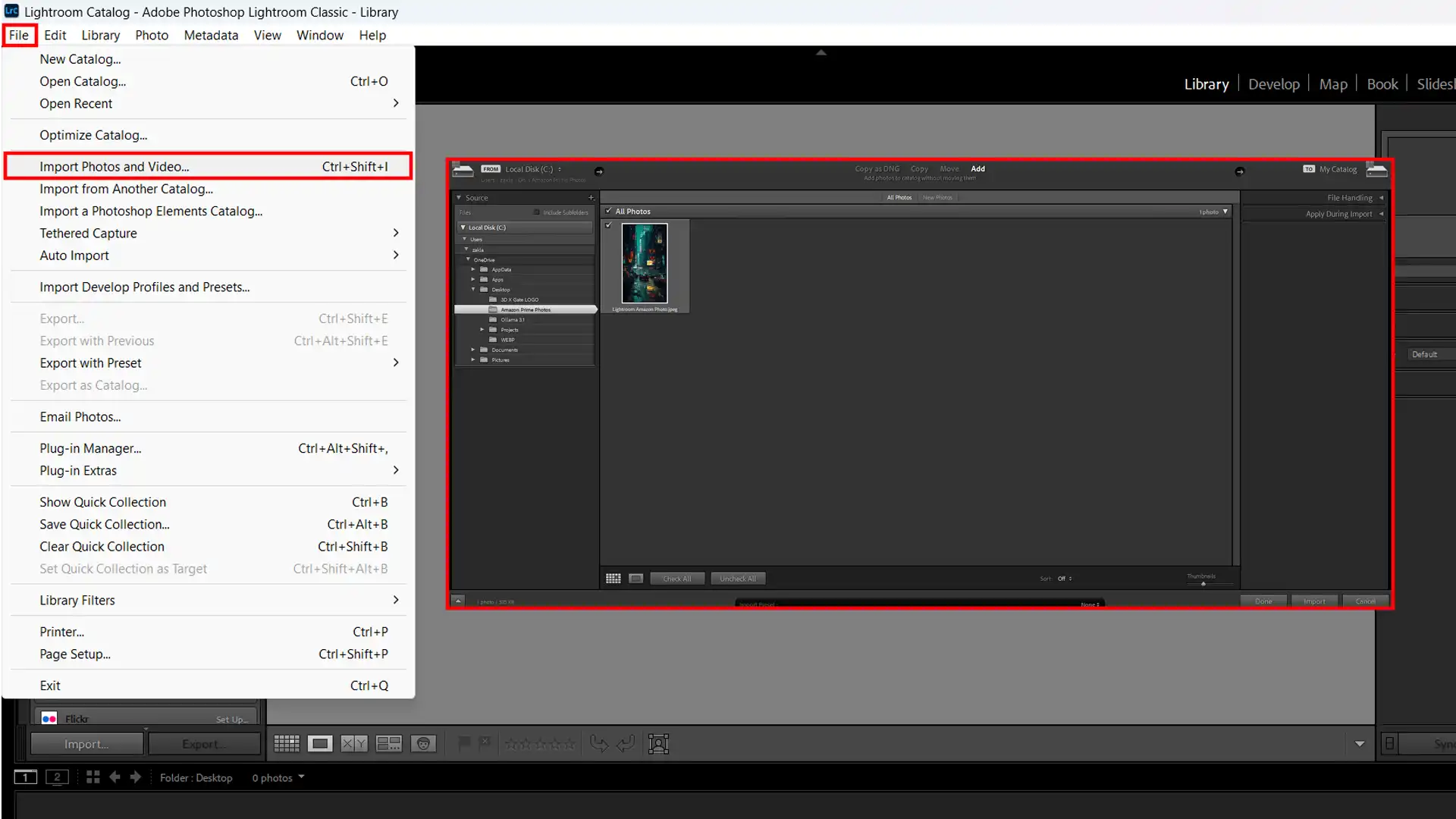Screen dimensions: 1456x819
Task: Expand the AppData folder in Source tree
Action: click(x=473, y=269)
